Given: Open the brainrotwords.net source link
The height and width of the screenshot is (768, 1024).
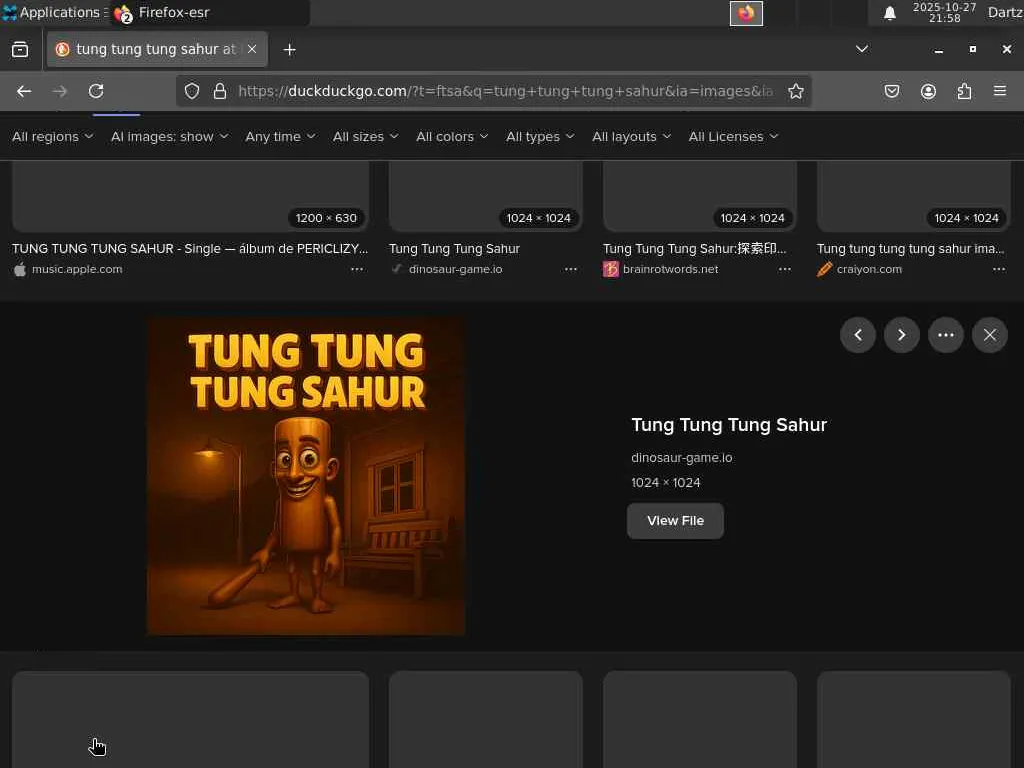Looking at the screenshot, I should click(670, 269).
